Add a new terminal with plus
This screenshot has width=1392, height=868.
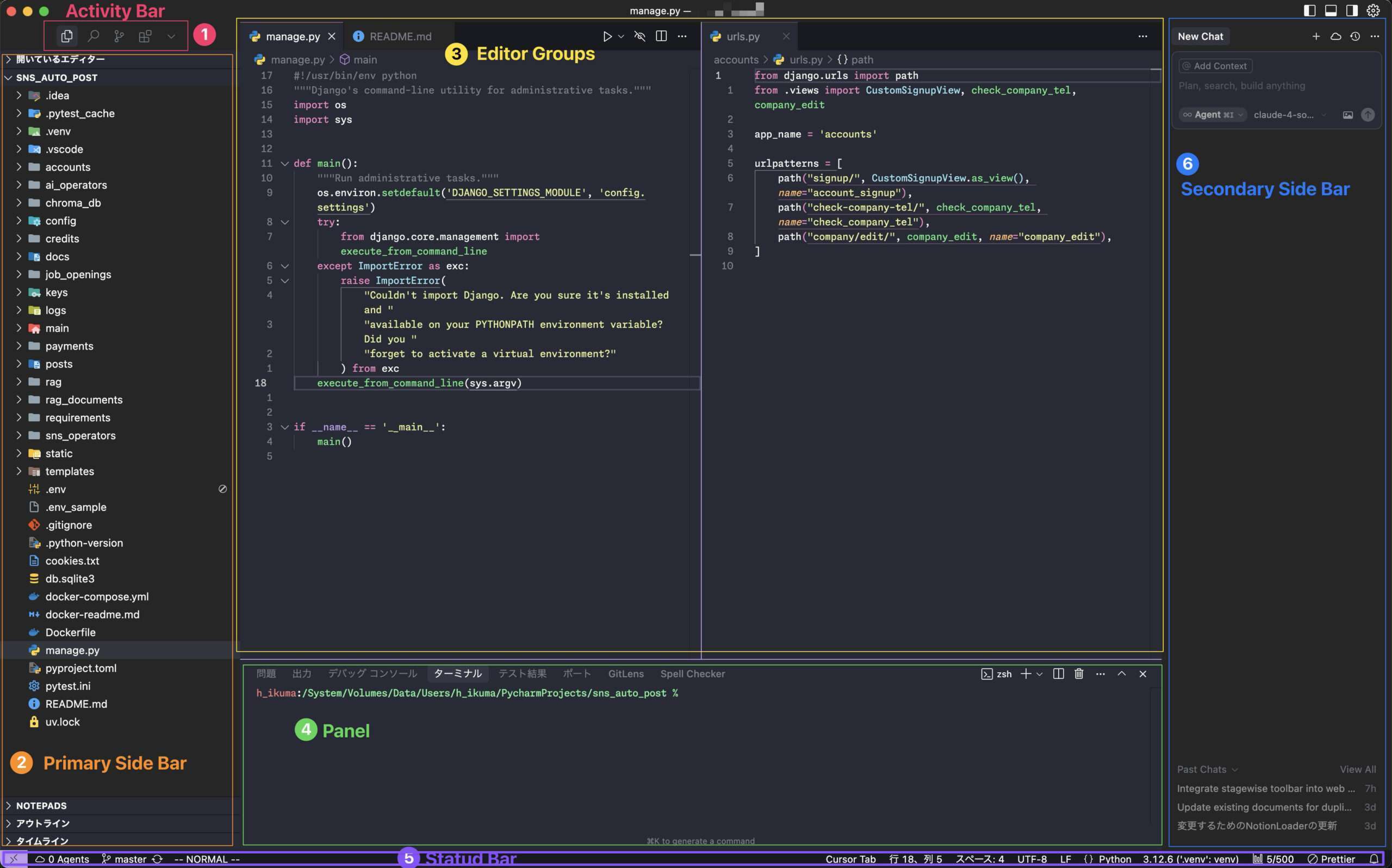pyautogui.click(x=1026, y=674)
